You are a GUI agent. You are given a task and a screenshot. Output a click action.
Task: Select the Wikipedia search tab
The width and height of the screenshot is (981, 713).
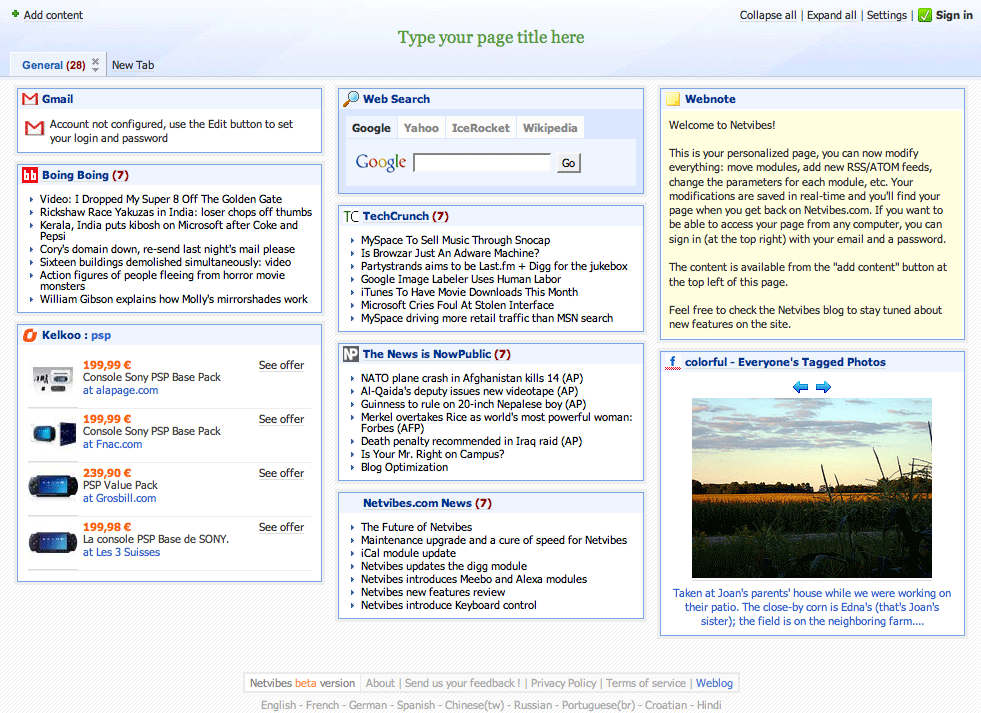(x=550, y=128)
